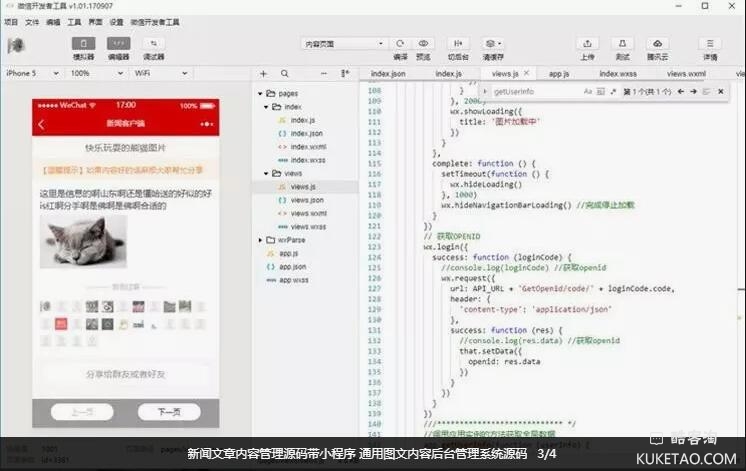Open views.wxss in the file tree

[308, 227]
